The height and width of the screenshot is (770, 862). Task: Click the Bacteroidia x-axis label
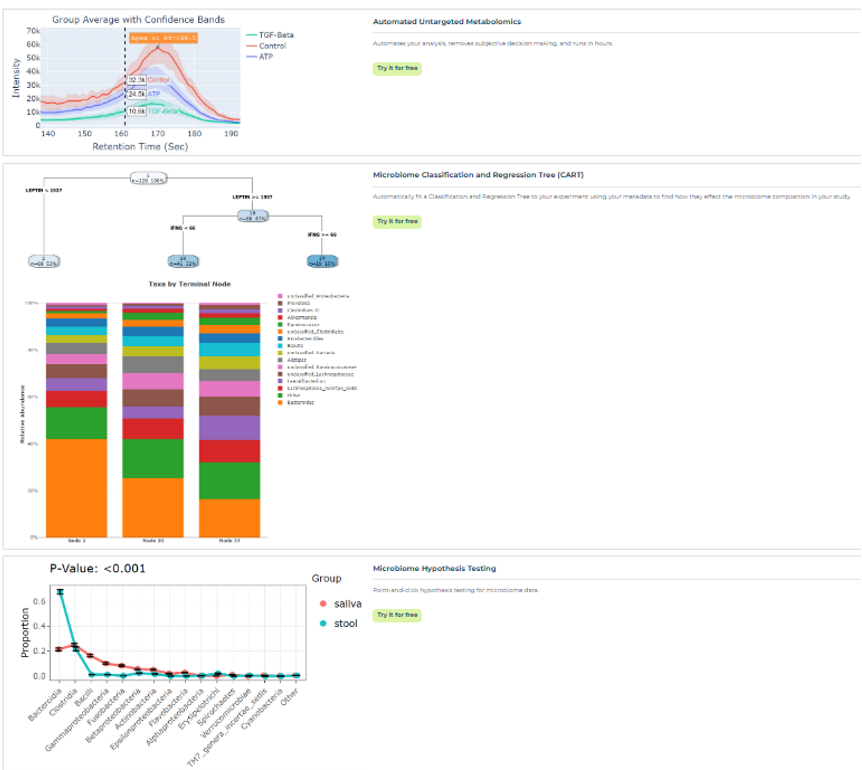(x=45, y=704)
